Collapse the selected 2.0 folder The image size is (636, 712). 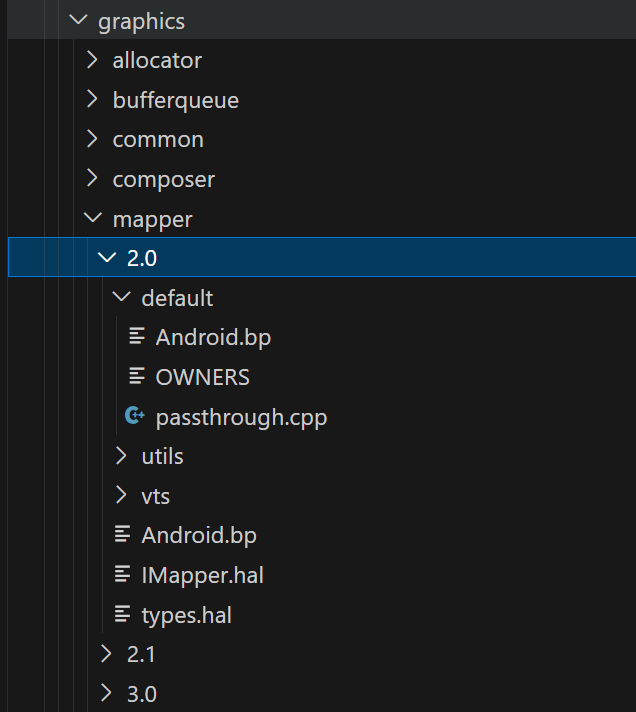point(107,257)
